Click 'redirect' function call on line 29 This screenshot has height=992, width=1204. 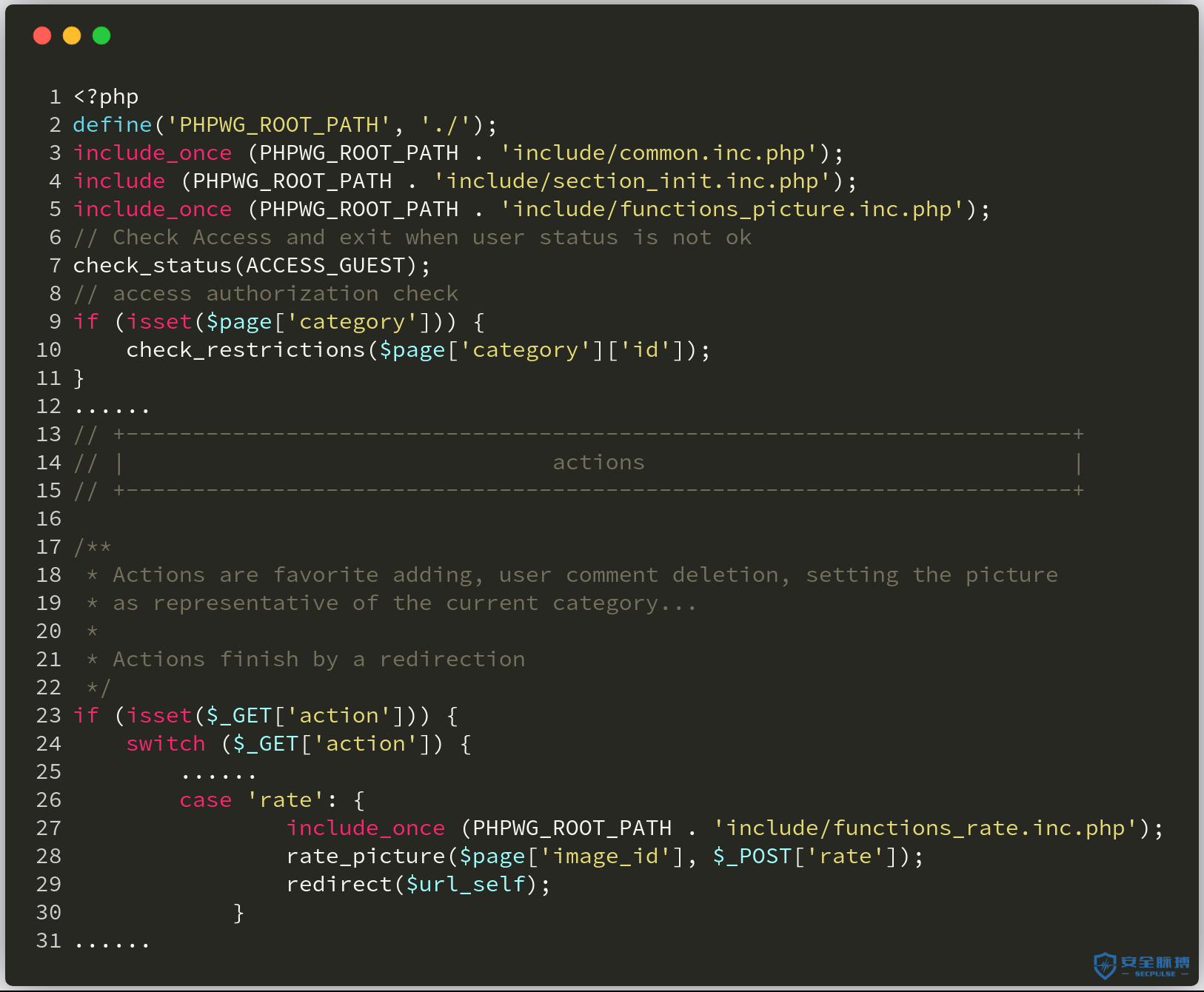pyautogui.click(x=339, y=884)
